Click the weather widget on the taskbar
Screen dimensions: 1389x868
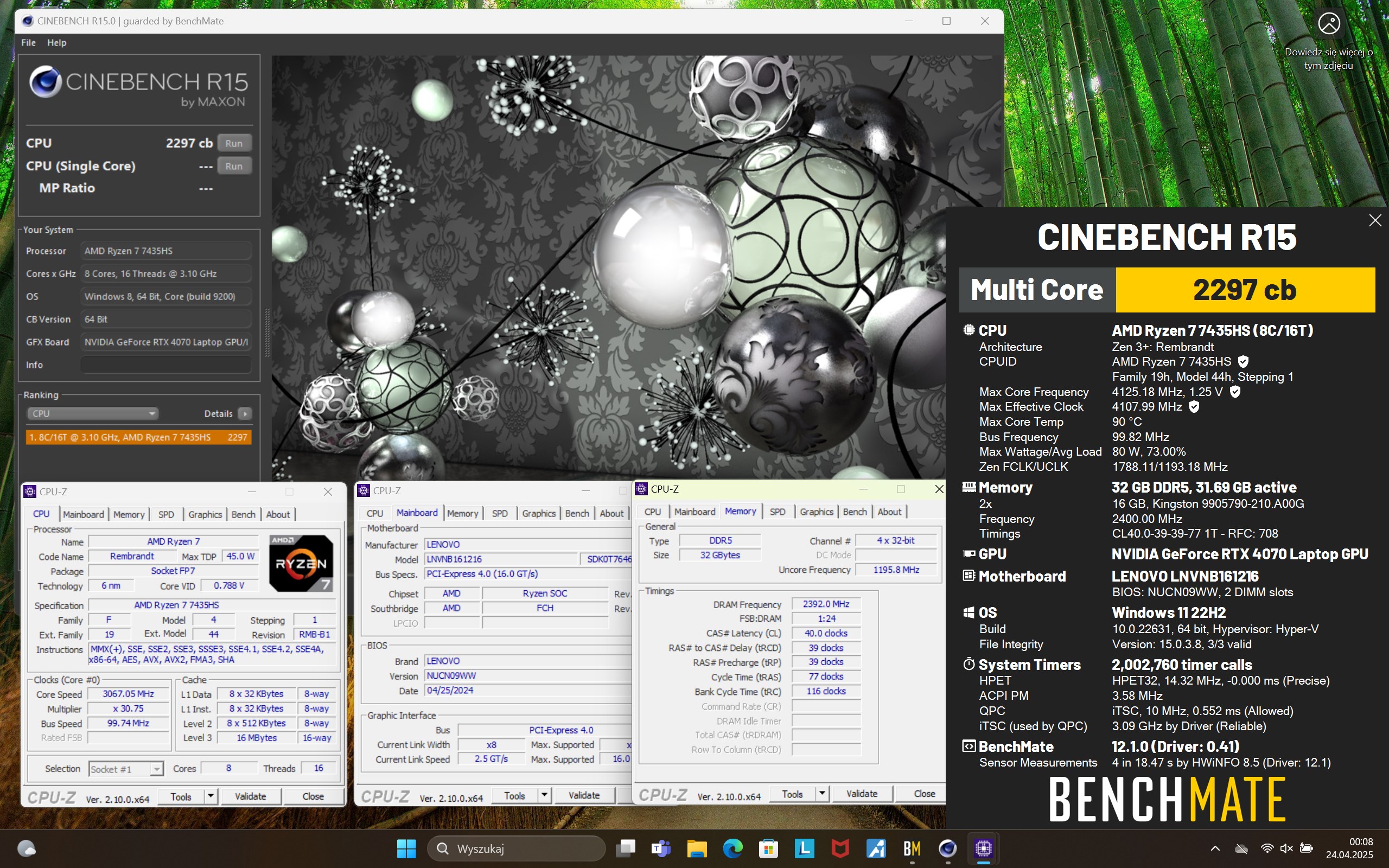pos(27,848)
